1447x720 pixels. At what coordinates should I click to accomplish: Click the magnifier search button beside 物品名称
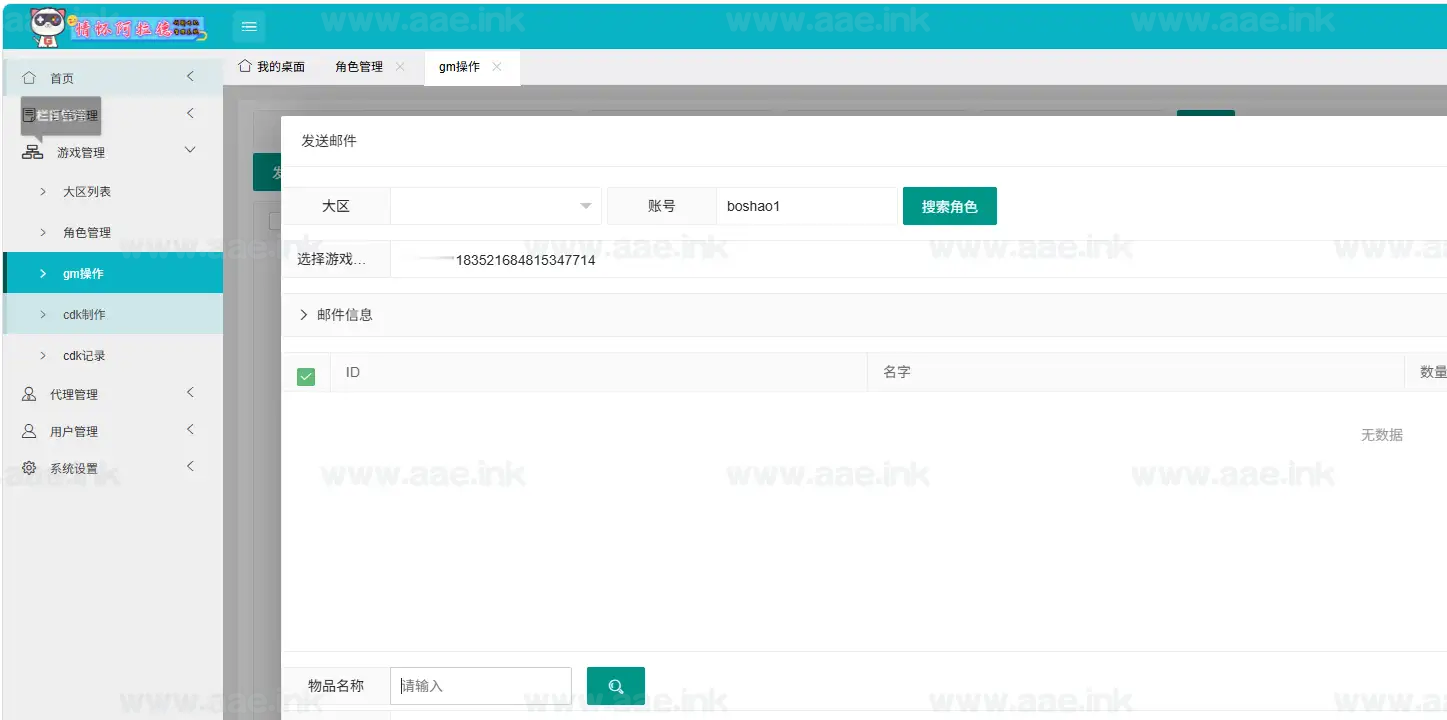[616, 686]
